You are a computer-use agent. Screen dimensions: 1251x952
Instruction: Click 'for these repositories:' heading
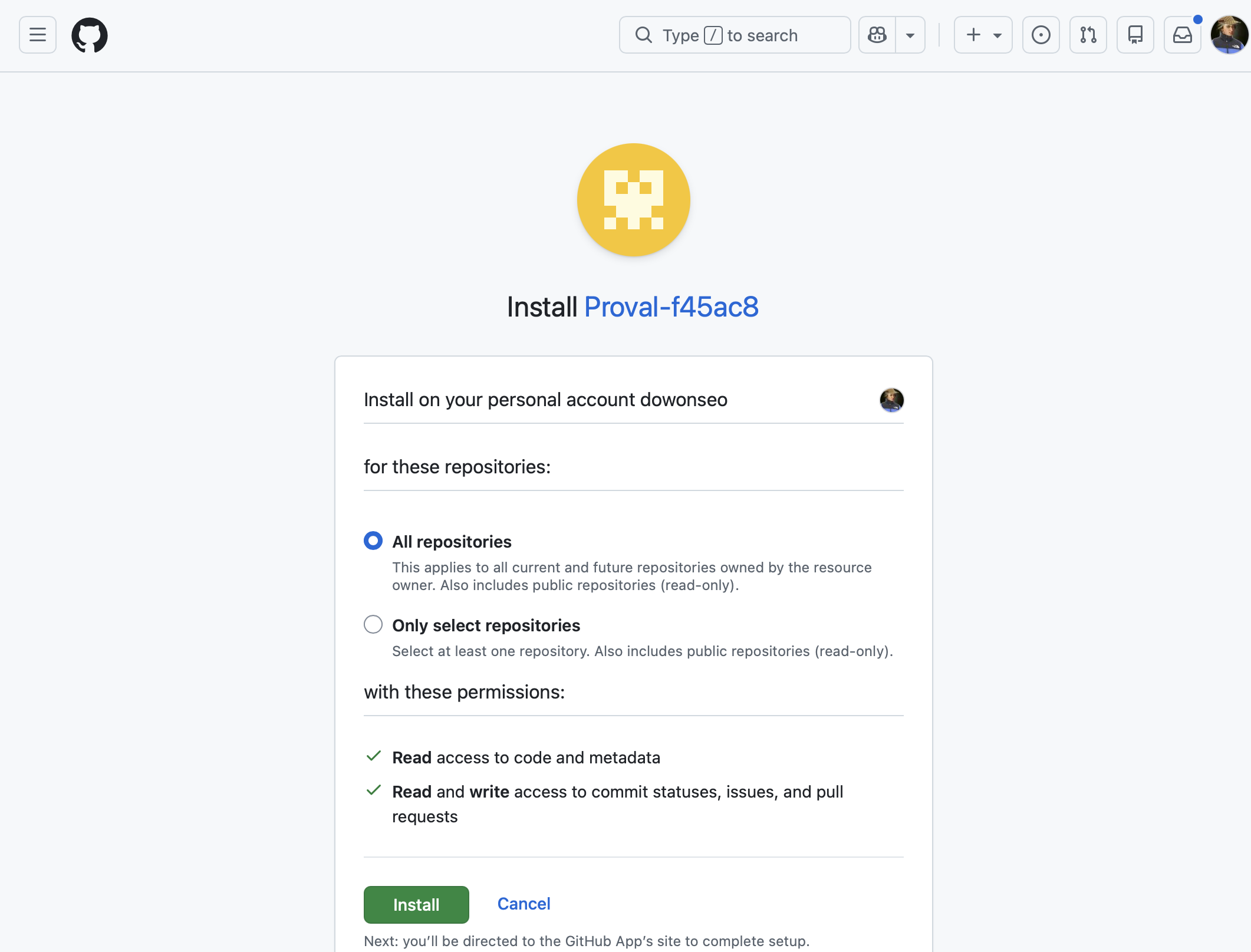click(457, 467)
